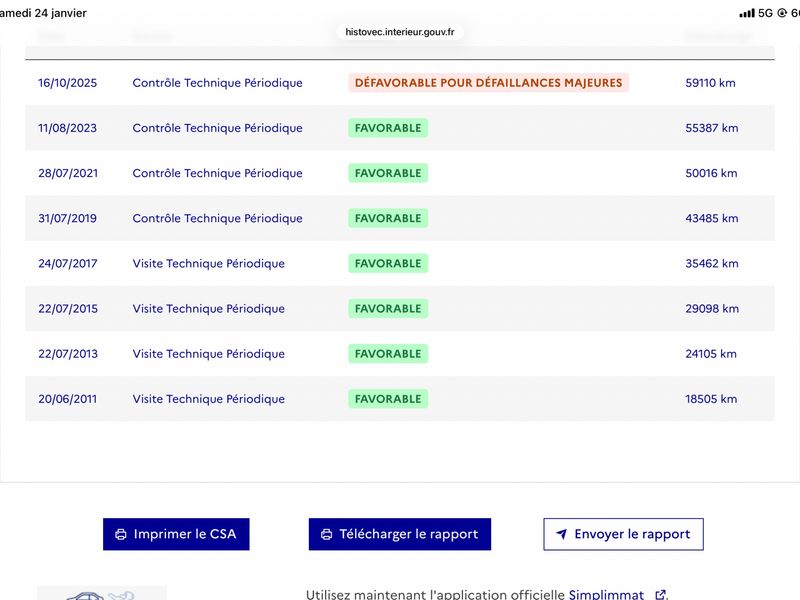The height and width of the screenshot is (600, 800).
Task: Click Contrôle Technique Périodique in the 31/07/2019 row
Action: (217, 218)
